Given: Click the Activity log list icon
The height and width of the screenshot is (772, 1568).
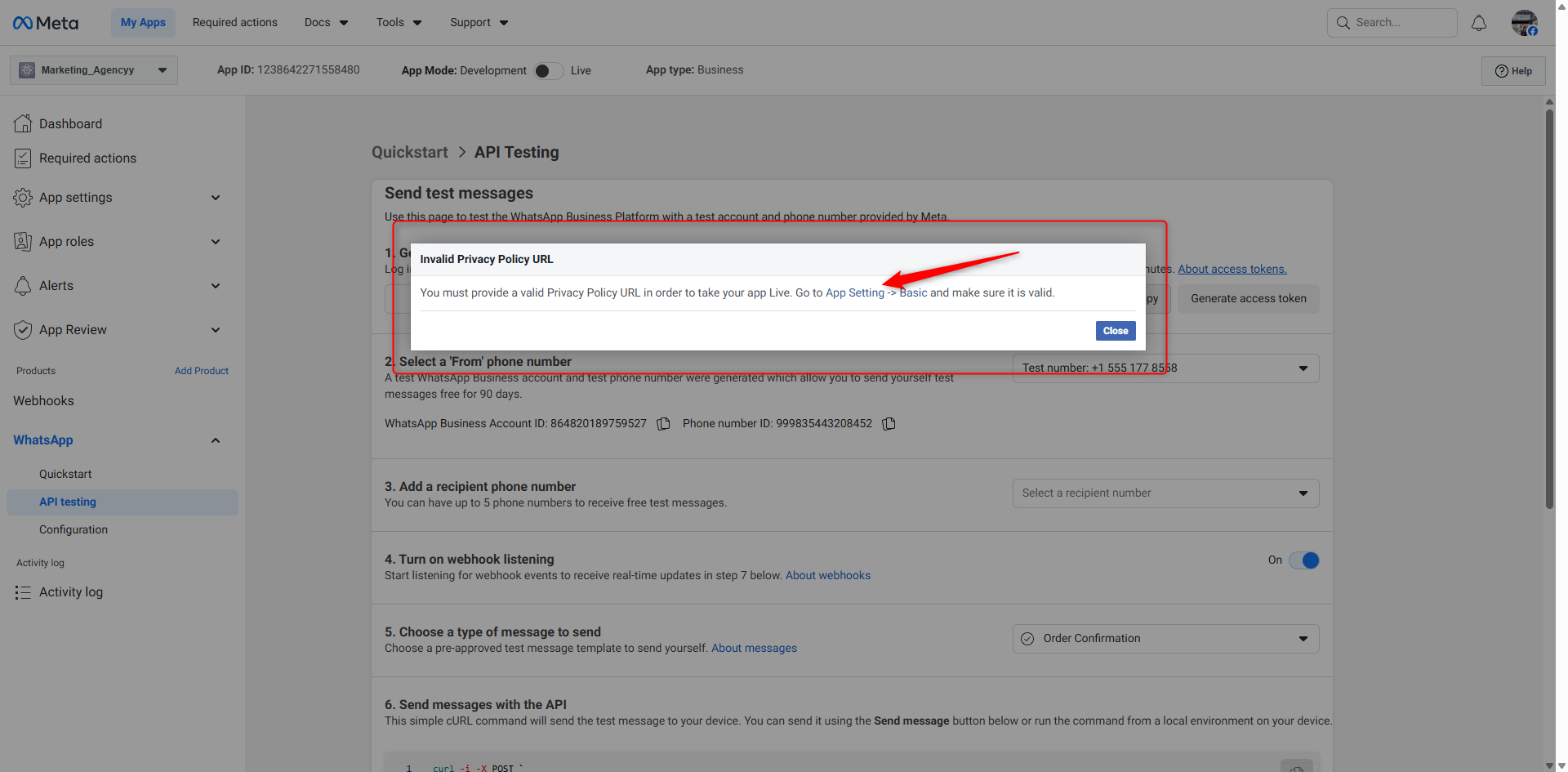Looking at the screenshot, I should point(23,592).
